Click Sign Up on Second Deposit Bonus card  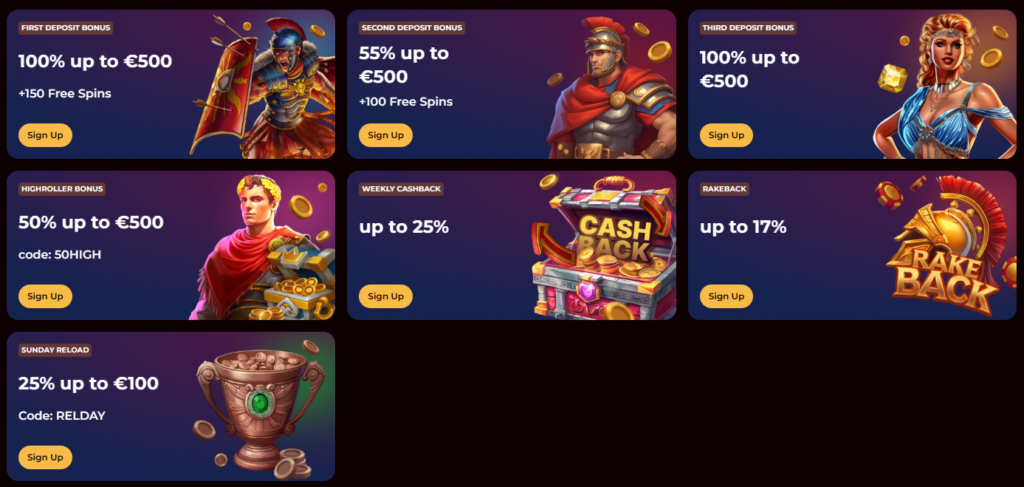[385, 135]
